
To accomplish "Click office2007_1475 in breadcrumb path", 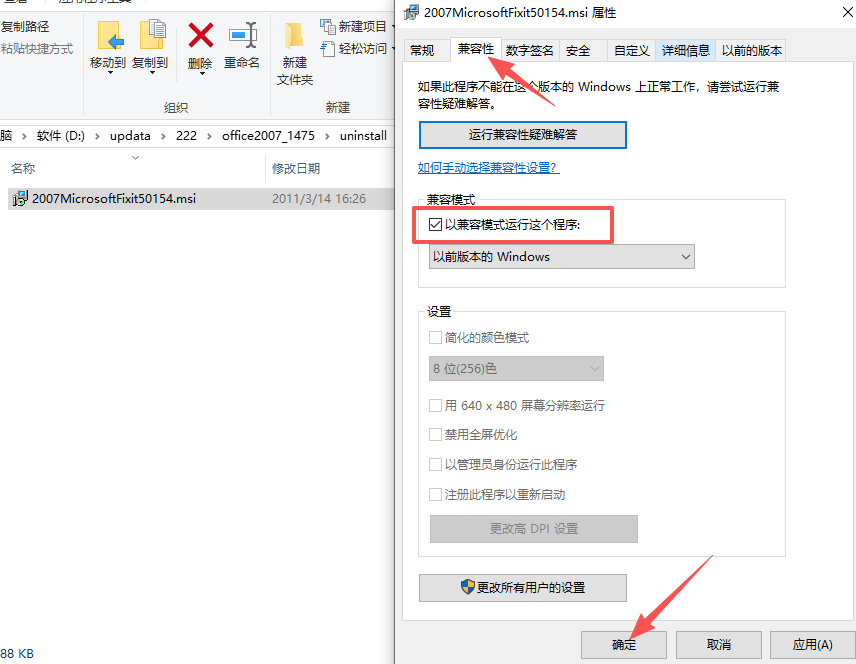I will coord(268,136).
